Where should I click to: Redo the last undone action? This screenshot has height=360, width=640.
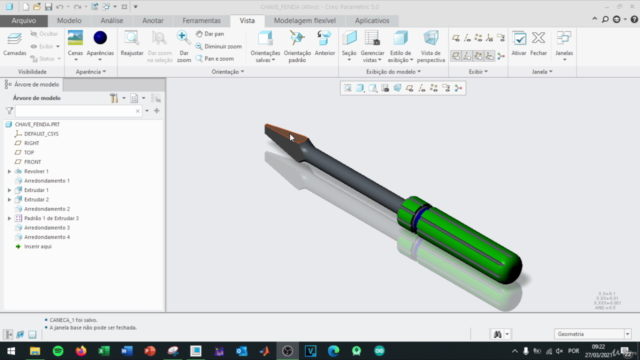[77, 7]
